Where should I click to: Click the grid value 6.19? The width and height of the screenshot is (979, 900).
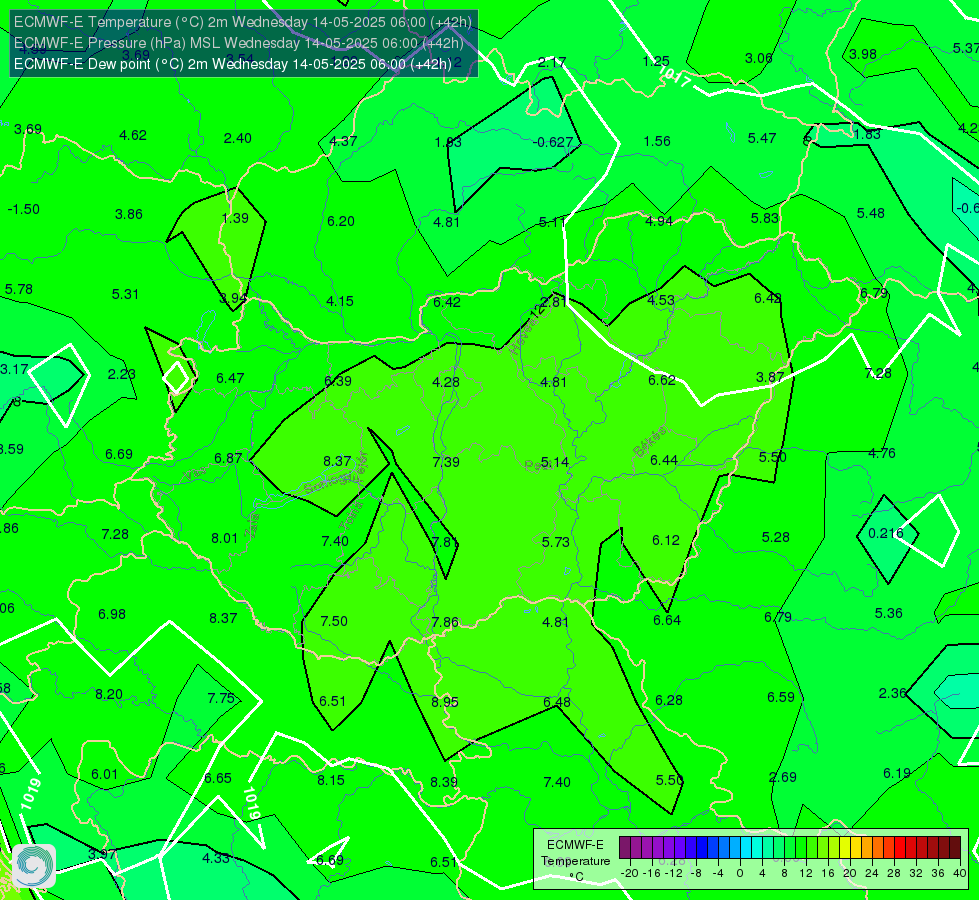897,773
